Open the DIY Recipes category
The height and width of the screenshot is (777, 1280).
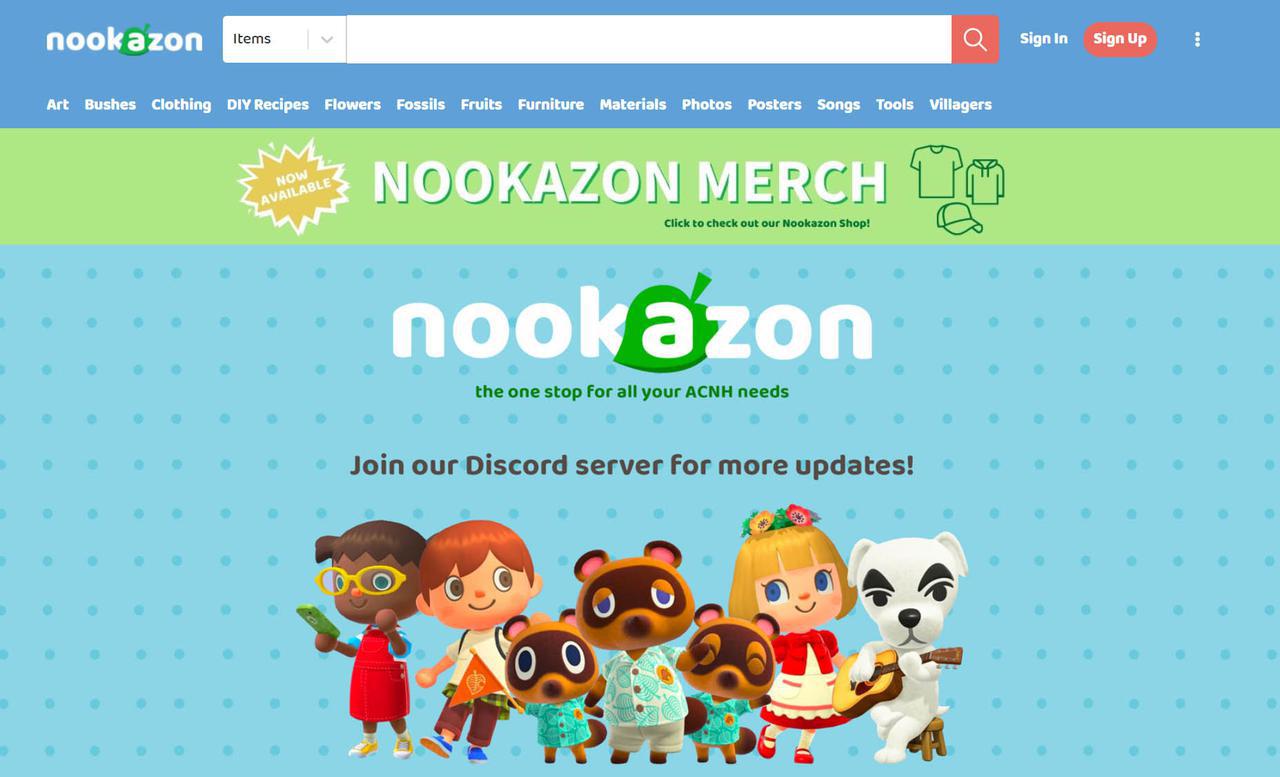(x=267, y=104)
